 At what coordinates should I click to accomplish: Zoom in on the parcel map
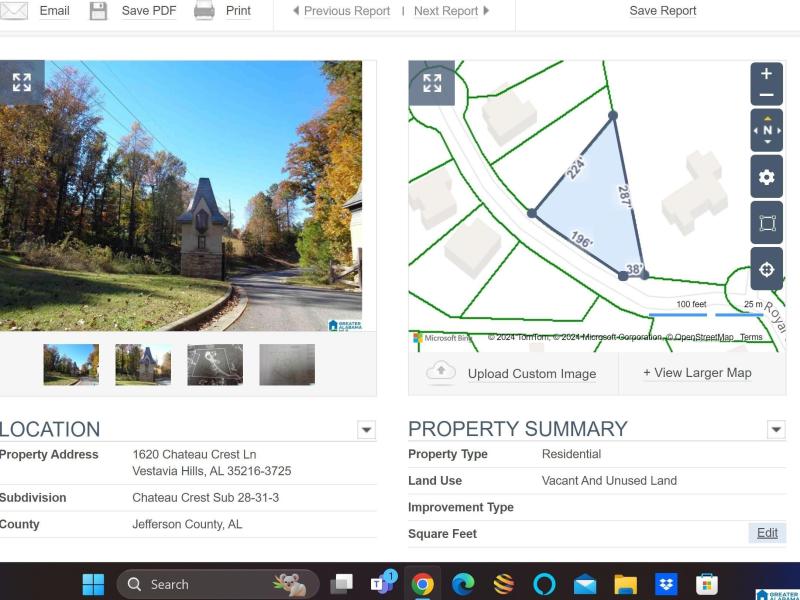[766, 74]
